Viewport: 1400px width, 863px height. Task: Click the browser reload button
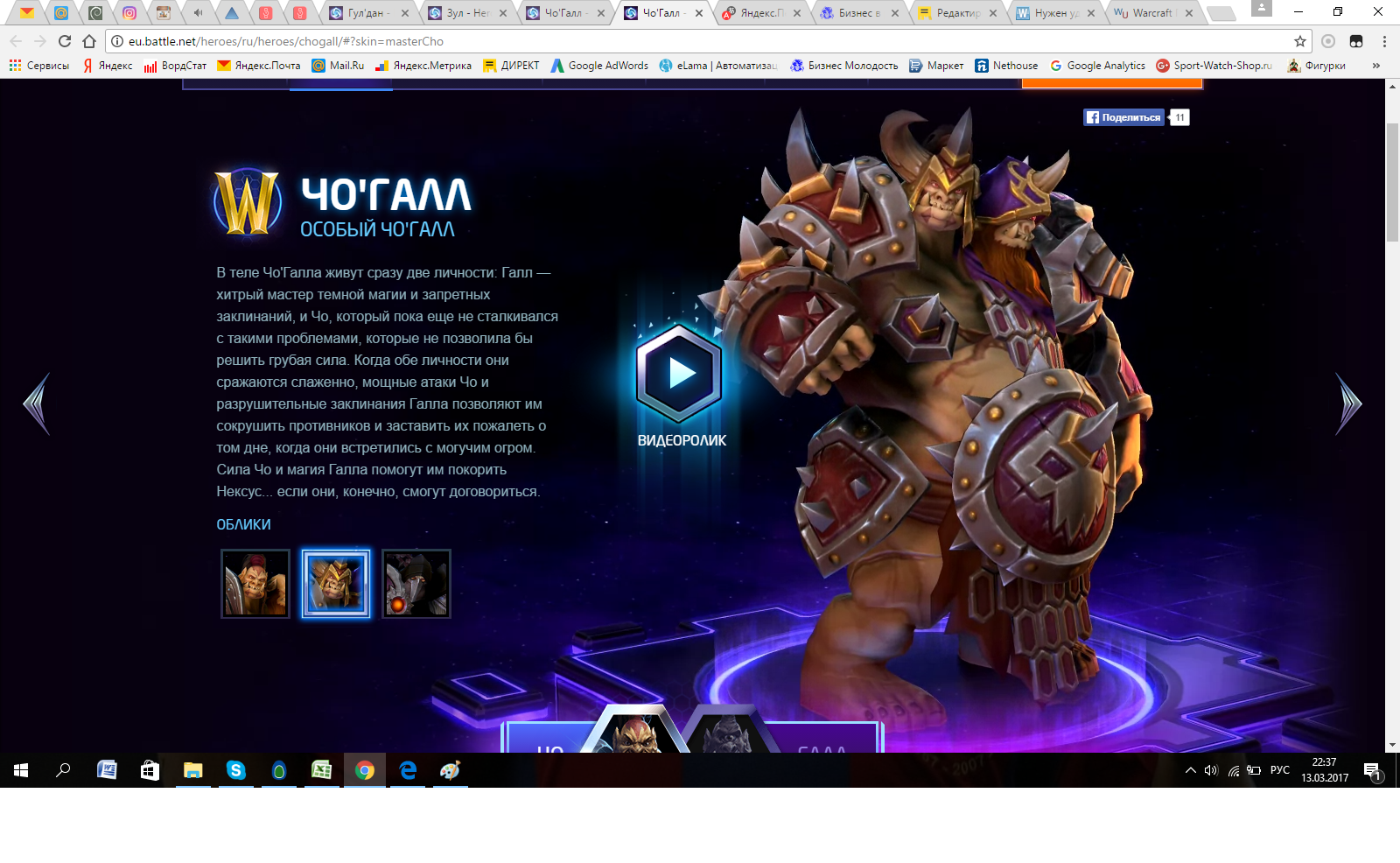pos(65,41)
